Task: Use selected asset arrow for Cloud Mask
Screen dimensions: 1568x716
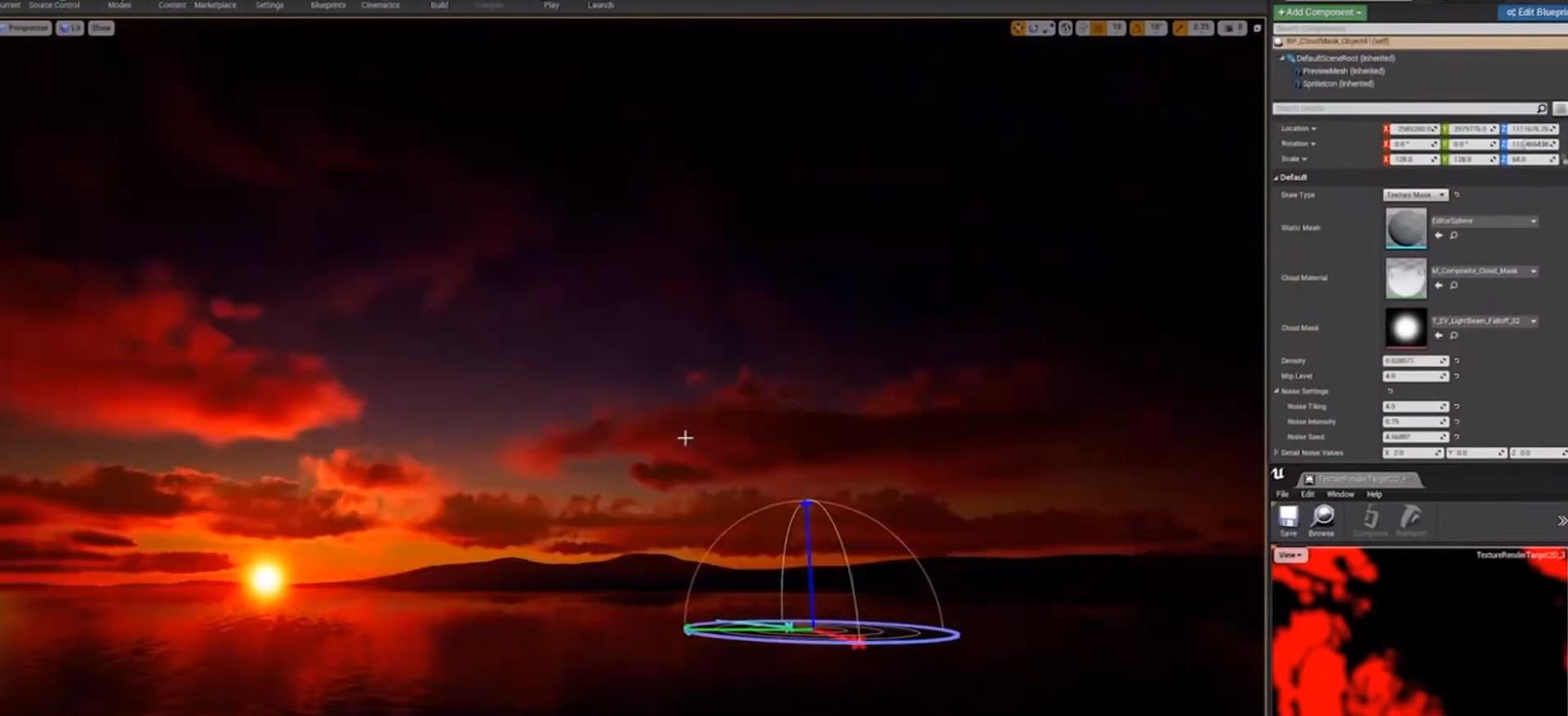Action: click(x=1439, y=336)
